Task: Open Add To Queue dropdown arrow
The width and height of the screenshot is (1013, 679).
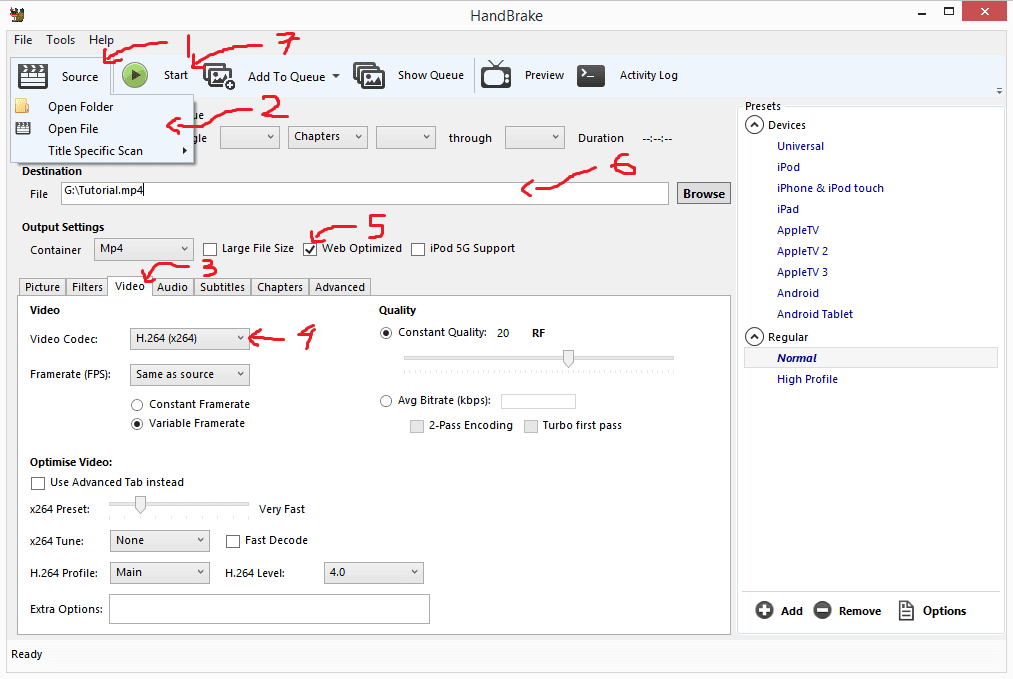Action: coord(336,76)
